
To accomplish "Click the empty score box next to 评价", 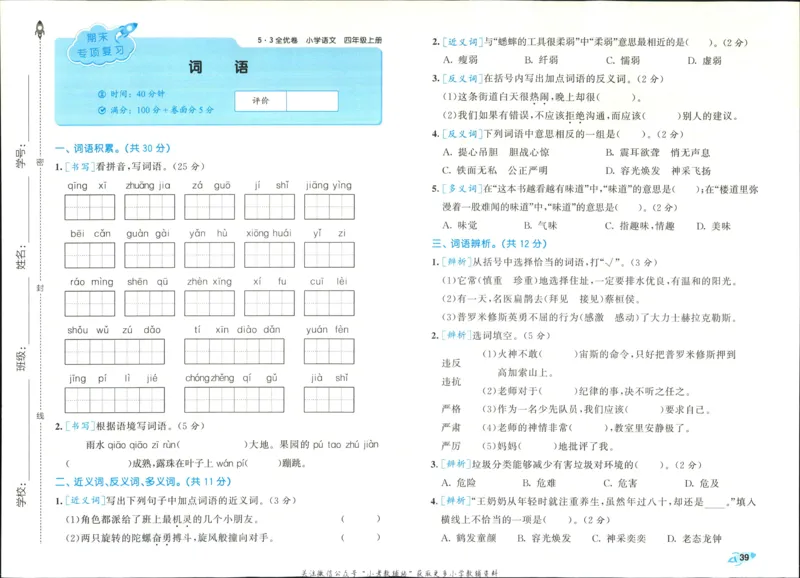I will coord(312,101).
